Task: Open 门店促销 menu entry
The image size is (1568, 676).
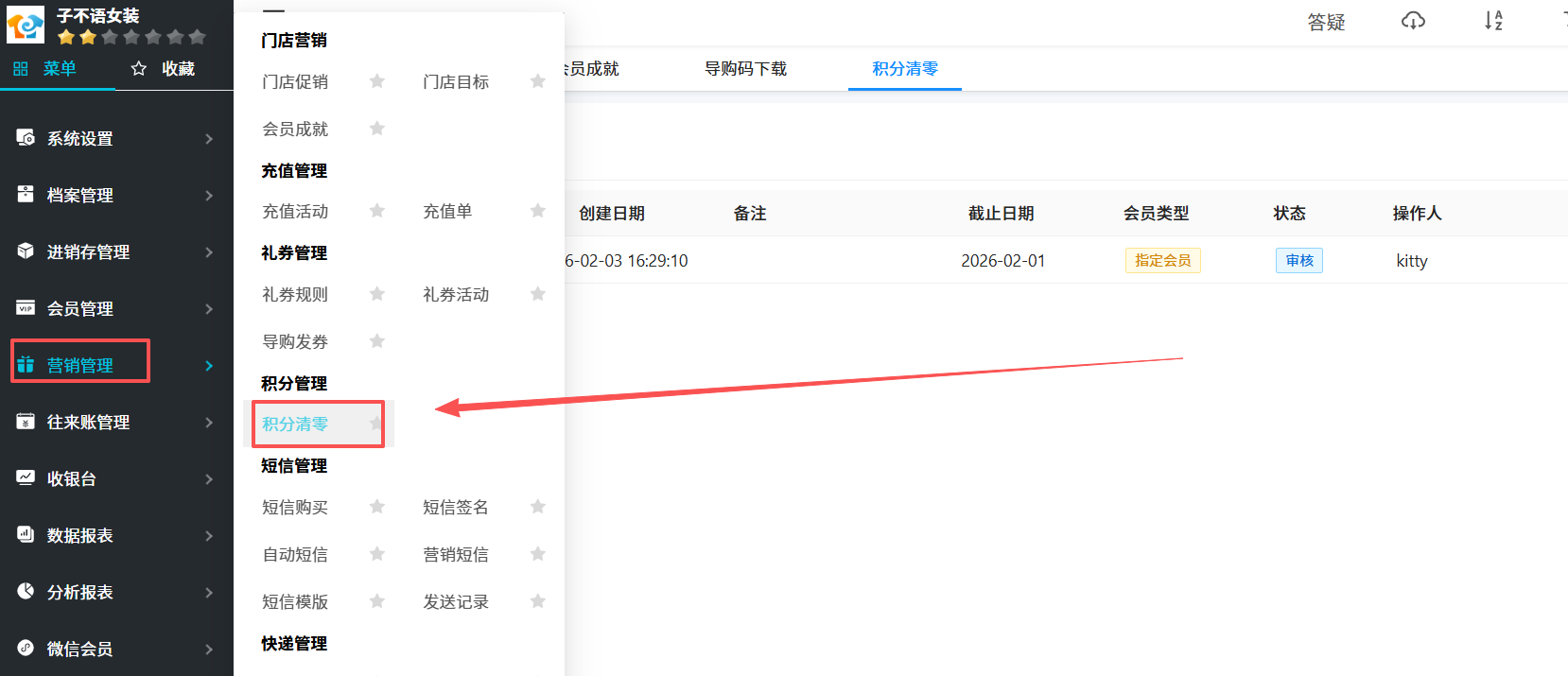Action: [295, 82]
